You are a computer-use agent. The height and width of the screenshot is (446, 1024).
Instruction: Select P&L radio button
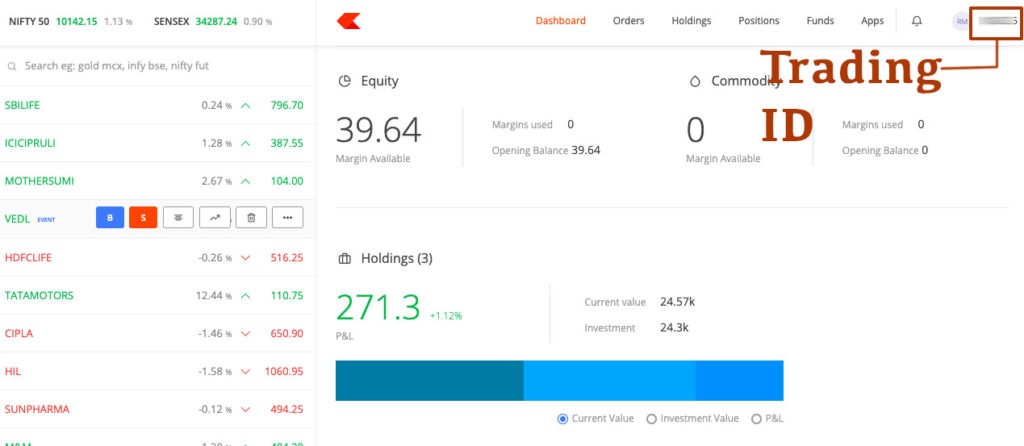(756, 419)
